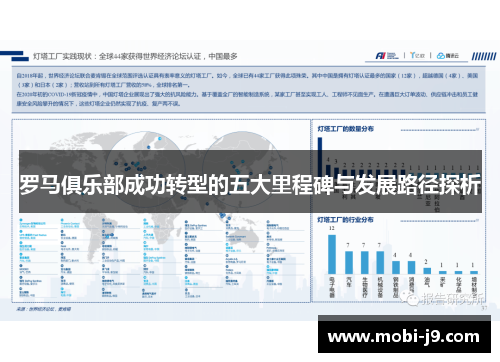Click the blue intro paragraph starting 自2018年起
Screen dimensions: 500x362
tap(247, 89)
